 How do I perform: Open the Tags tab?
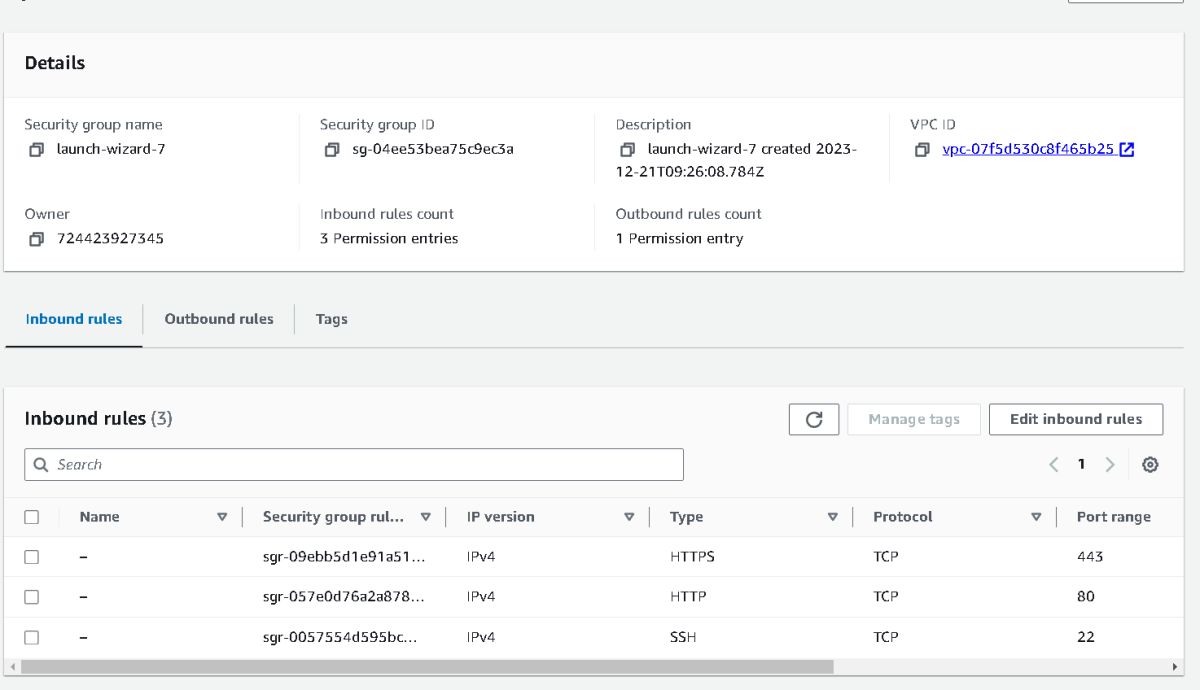(331, 319)
